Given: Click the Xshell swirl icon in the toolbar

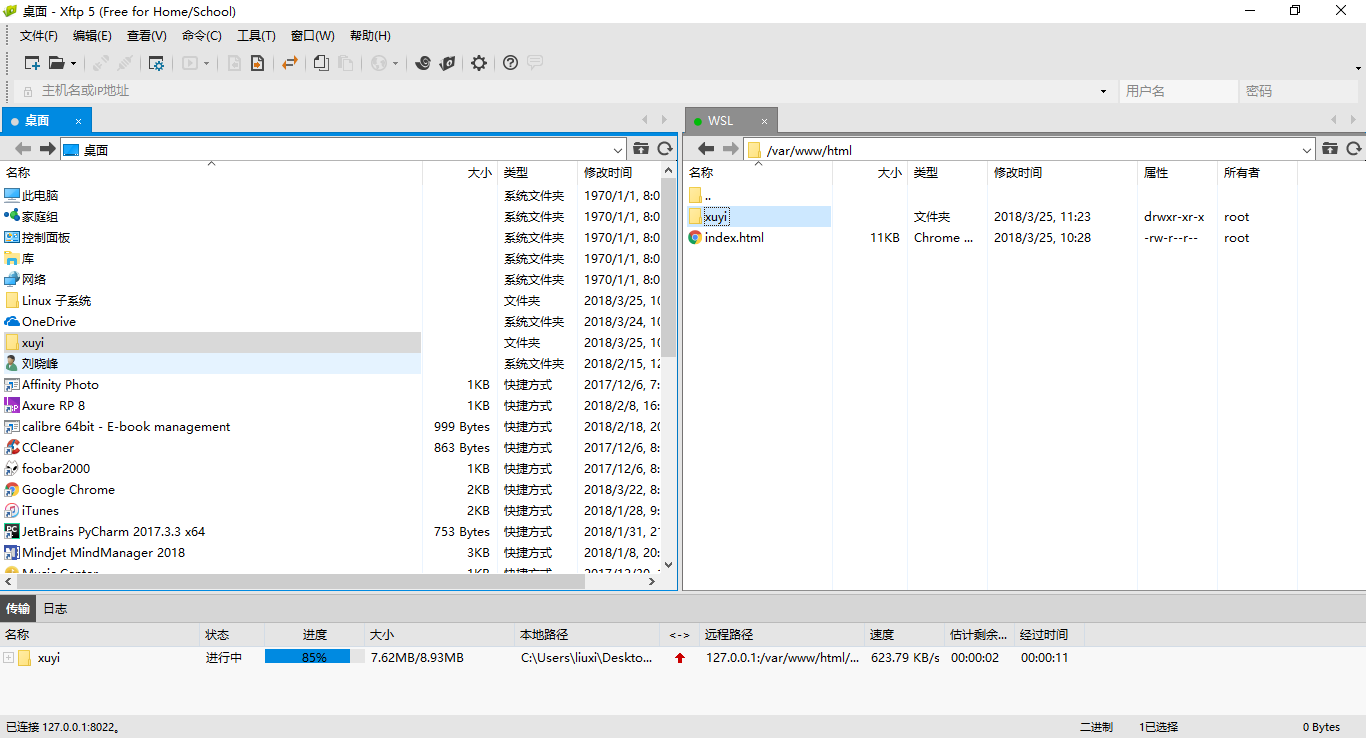Looking at the screenshot, I should tap(423, 63).
